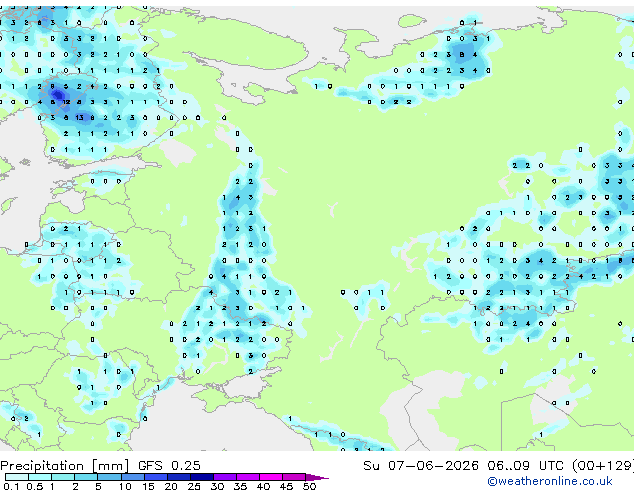Click the 35–40 mm violet legend swatch
Image resolution: width=634 pixels, height=490 pixels.
click(248, 477)
